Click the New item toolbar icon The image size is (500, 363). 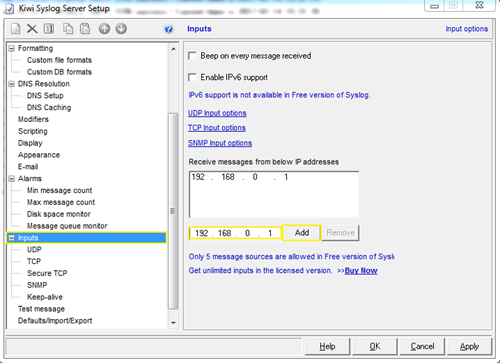tap(16, 29)
